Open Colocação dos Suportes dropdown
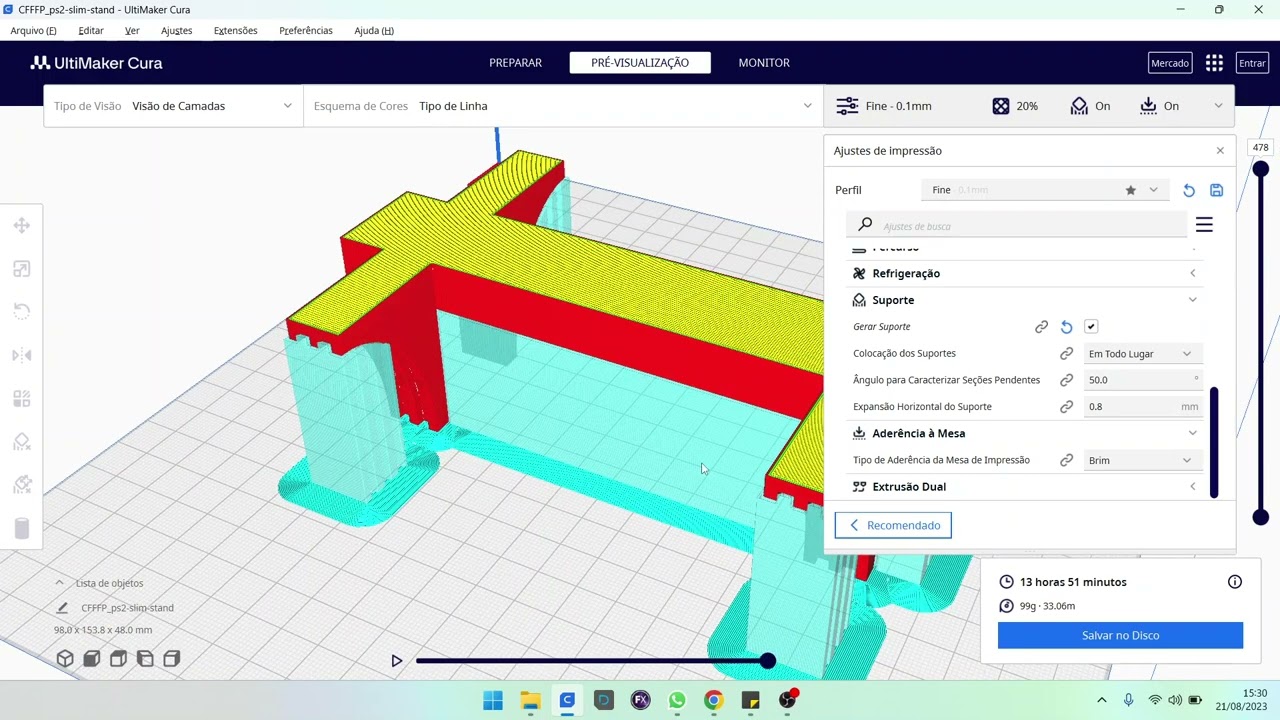Image resolution: width=1280 pixels, height=720 pixels. [x=1141, y=353]
